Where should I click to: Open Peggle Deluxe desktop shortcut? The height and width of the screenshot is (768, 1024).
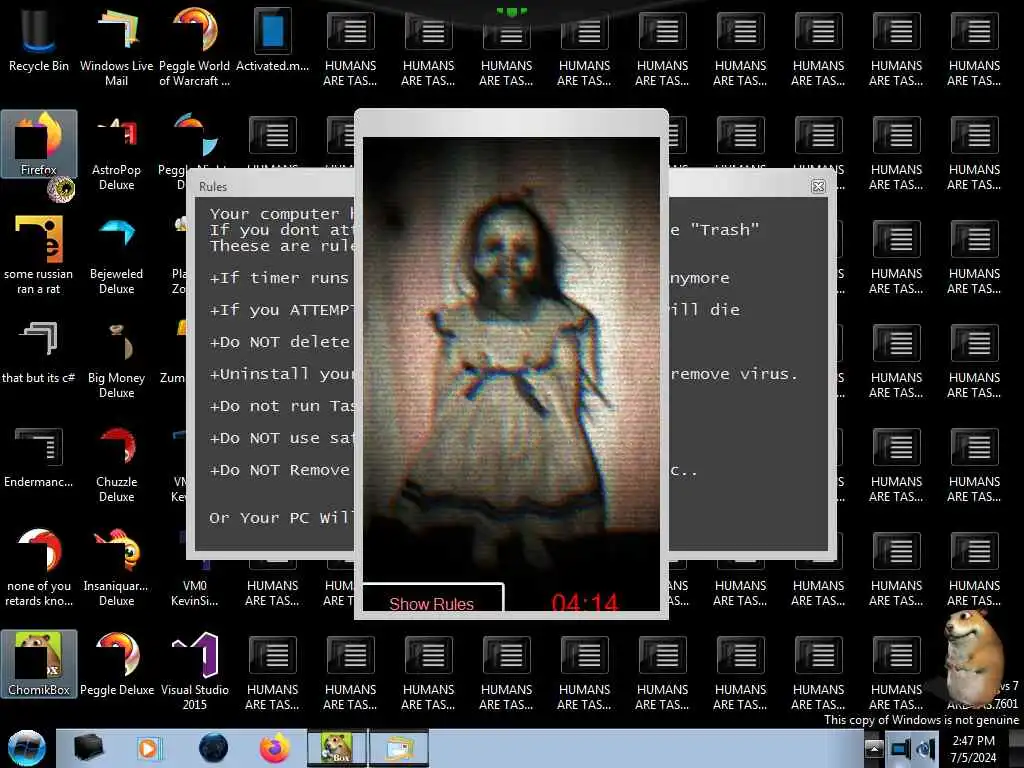pyautogui.click(x=117, y=664)
